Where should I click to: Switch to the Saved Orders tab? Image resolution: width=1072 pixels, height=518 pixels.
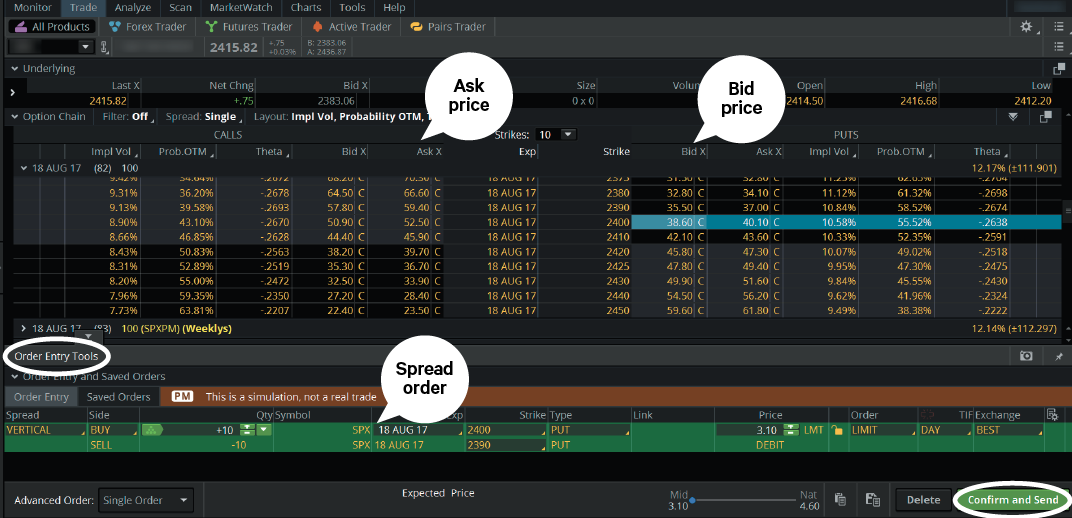tap(118, 396)
